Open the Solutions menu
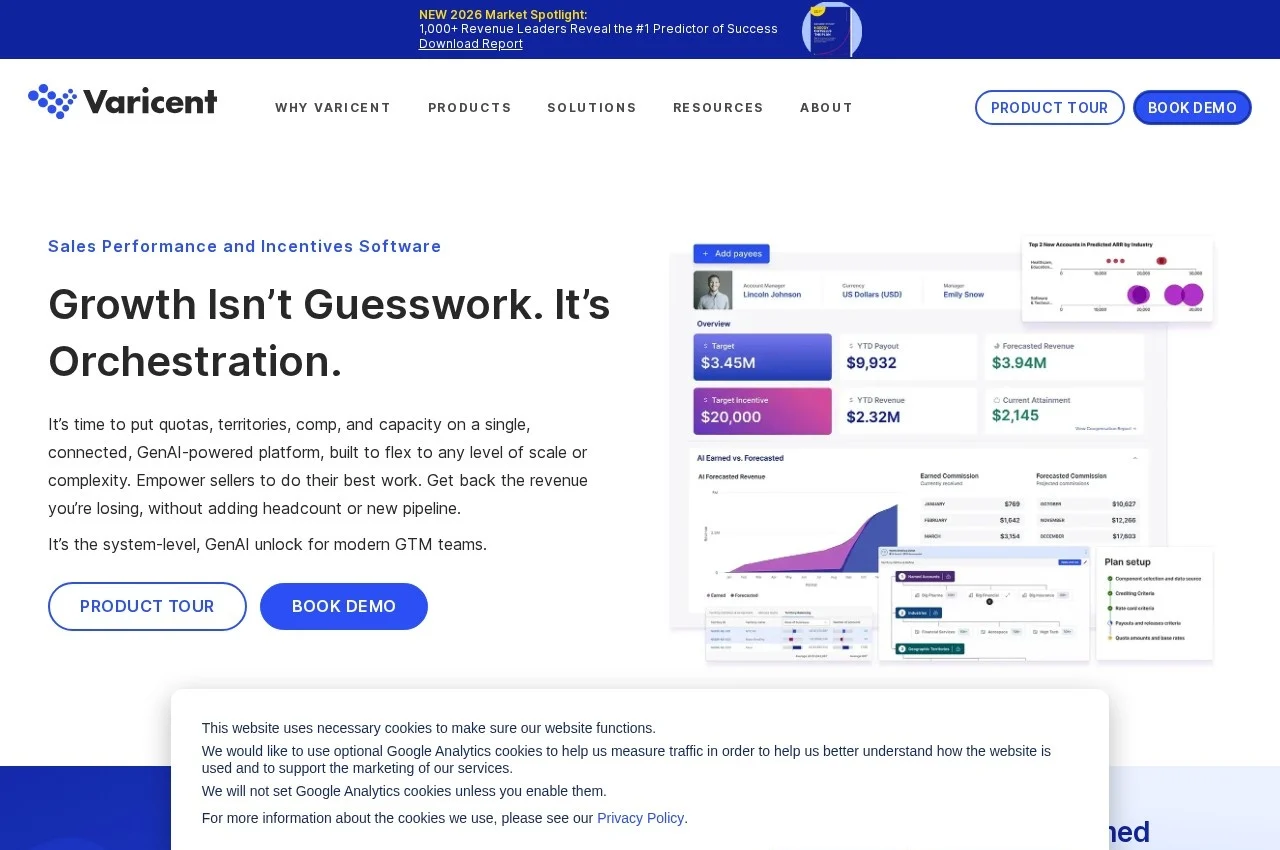Screen dimensions: 1280x850 coord(592,108)
